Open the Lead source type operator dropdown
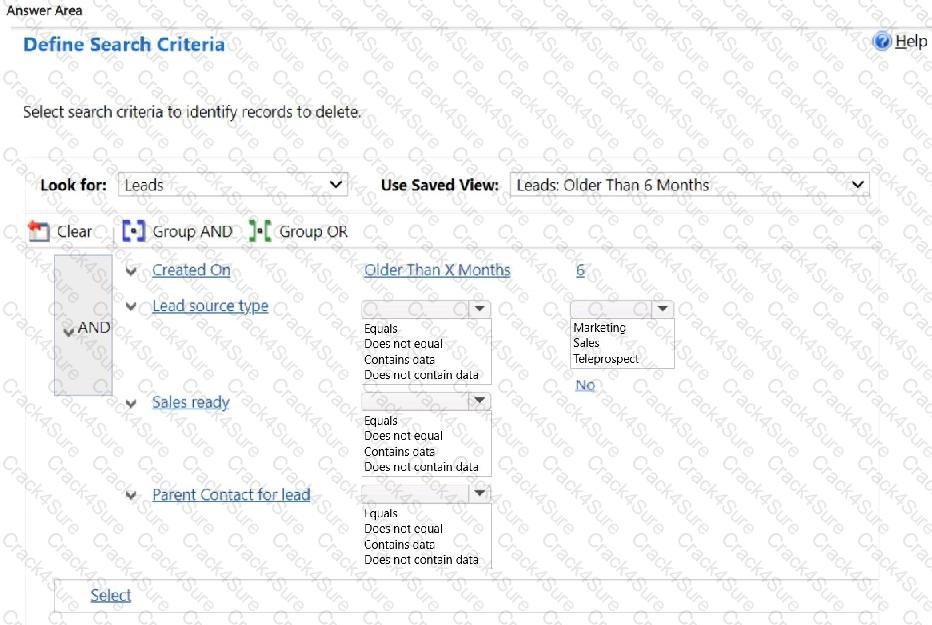The image size is (932, 625). point(479,310)
